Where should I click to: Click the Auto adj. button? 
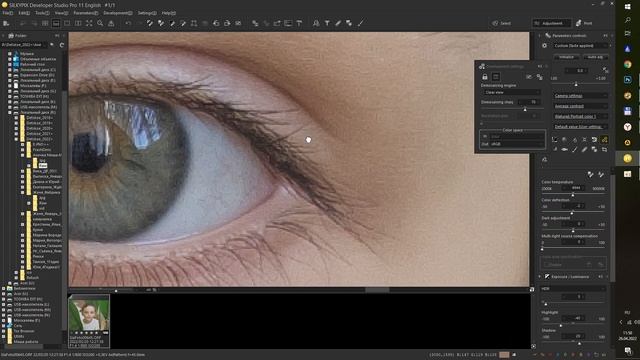(595, 57)
